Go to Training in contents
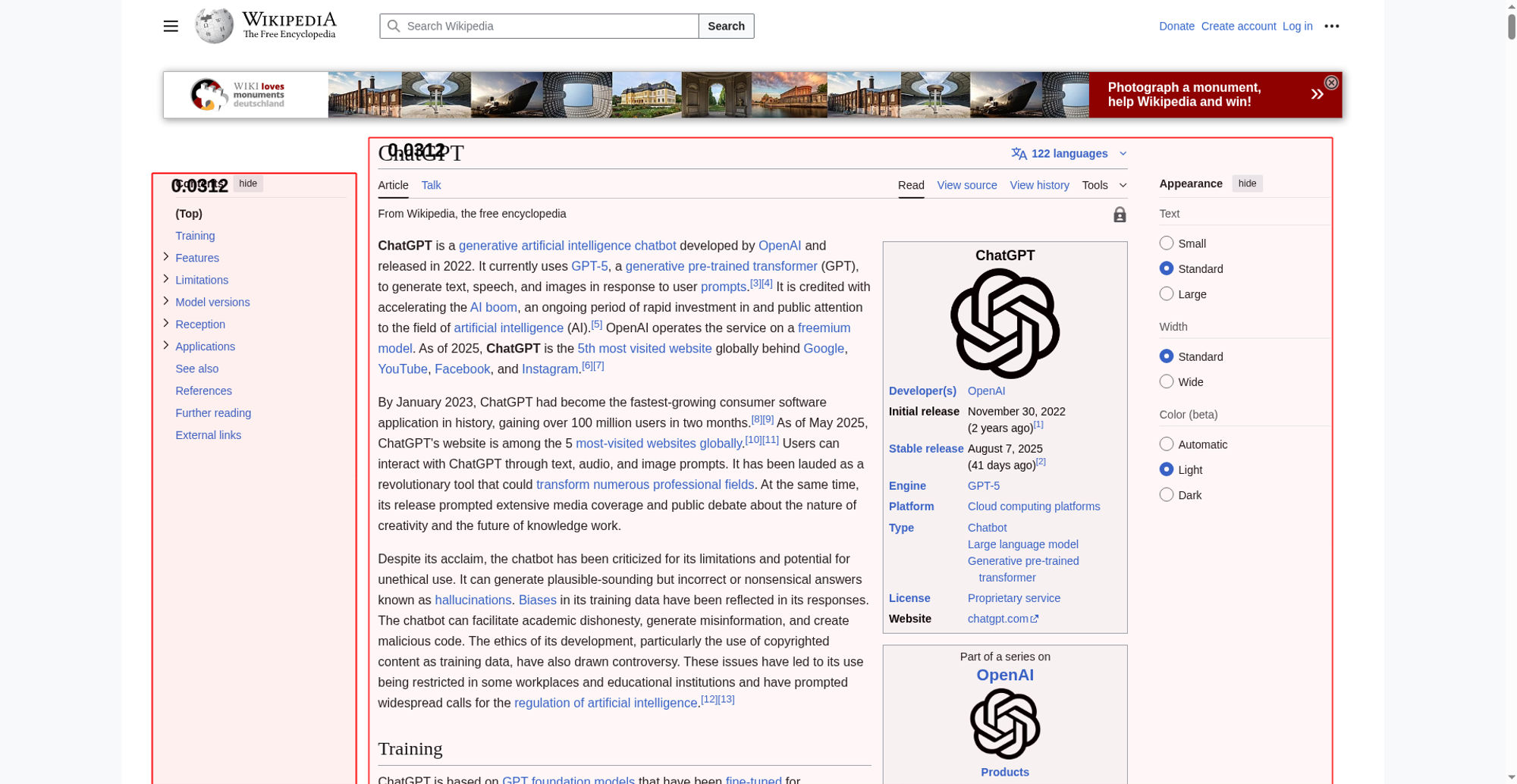The width and height of the screenshot is (1517, 784). point(195,236)
